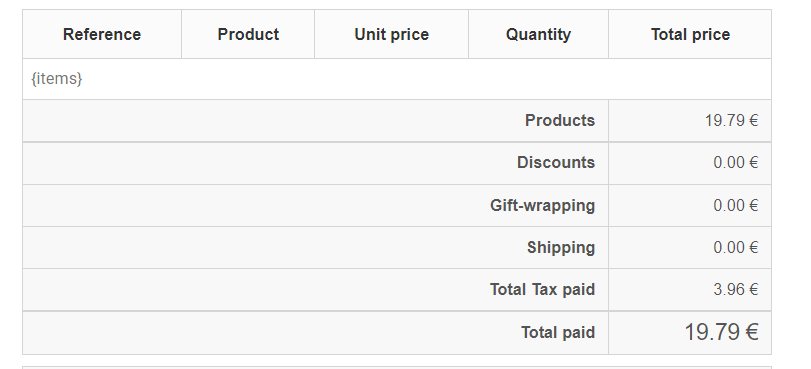Select the Gift-wrapping label
811x369 pixels.
point(543,205)
